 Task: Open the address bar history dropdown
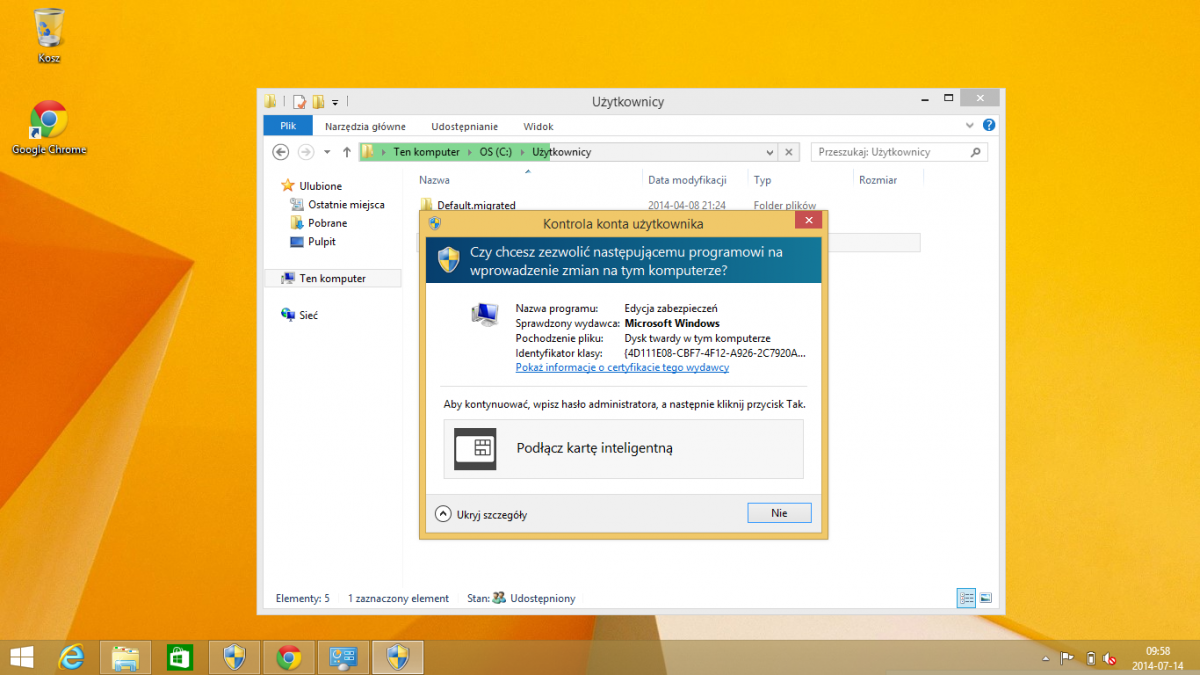tap(769, 152)
